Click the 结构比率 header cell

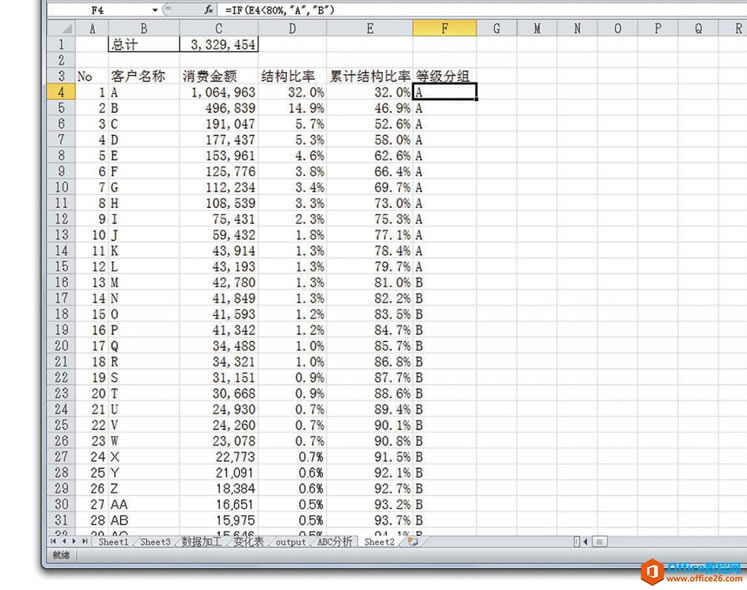click(292, 76)
